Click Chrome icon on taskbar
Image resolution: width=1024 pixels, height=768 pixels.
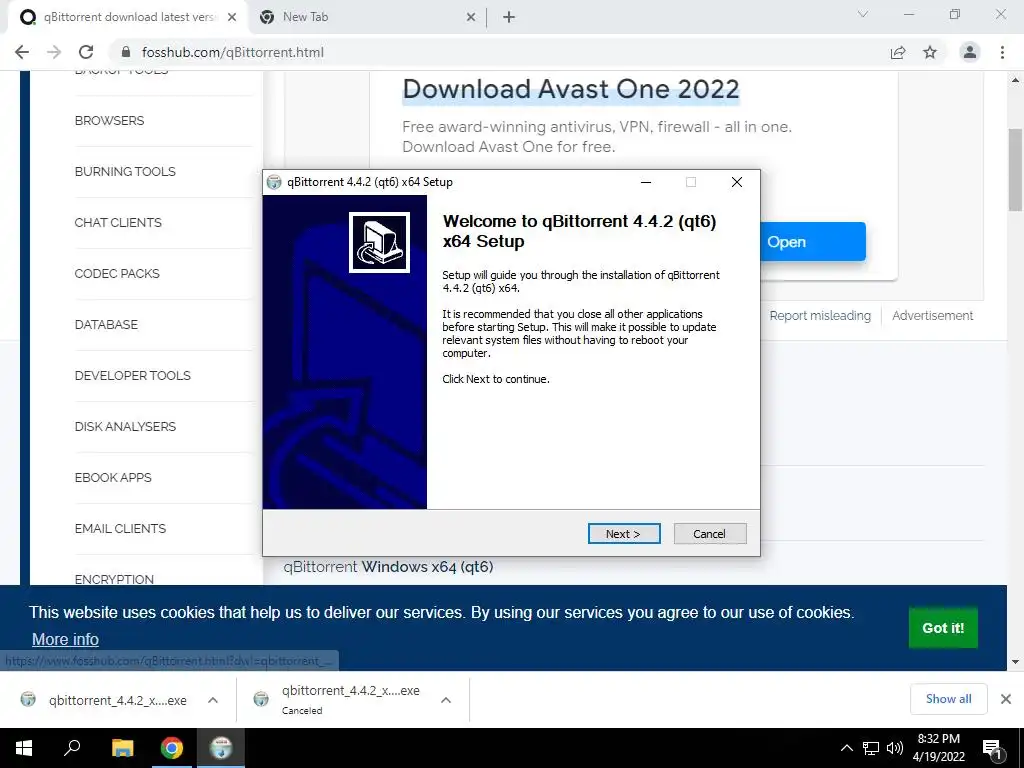(172, 748)
